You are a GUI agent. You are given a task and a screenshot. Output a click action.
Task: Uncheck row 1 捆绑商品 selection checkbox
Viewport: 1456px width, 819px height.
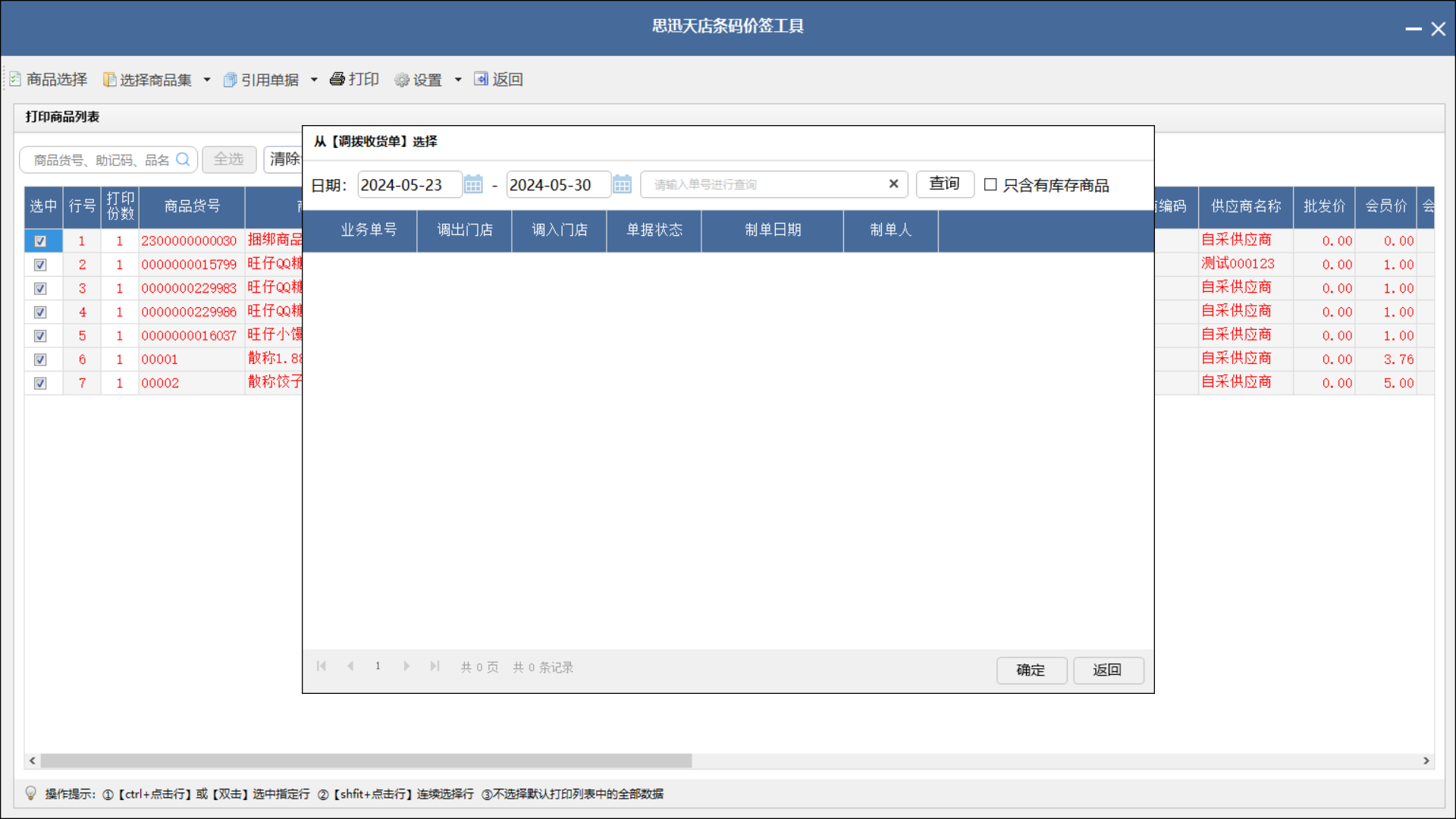40,240
